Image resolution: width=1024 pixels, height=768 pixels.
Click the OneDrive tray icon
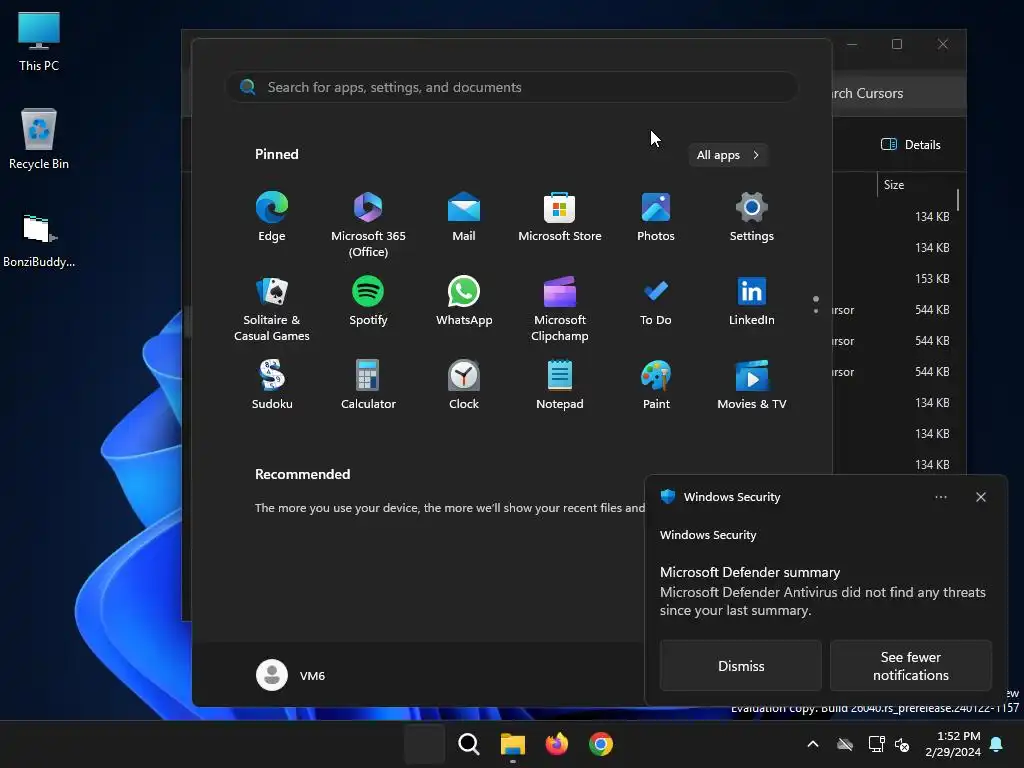845,744
